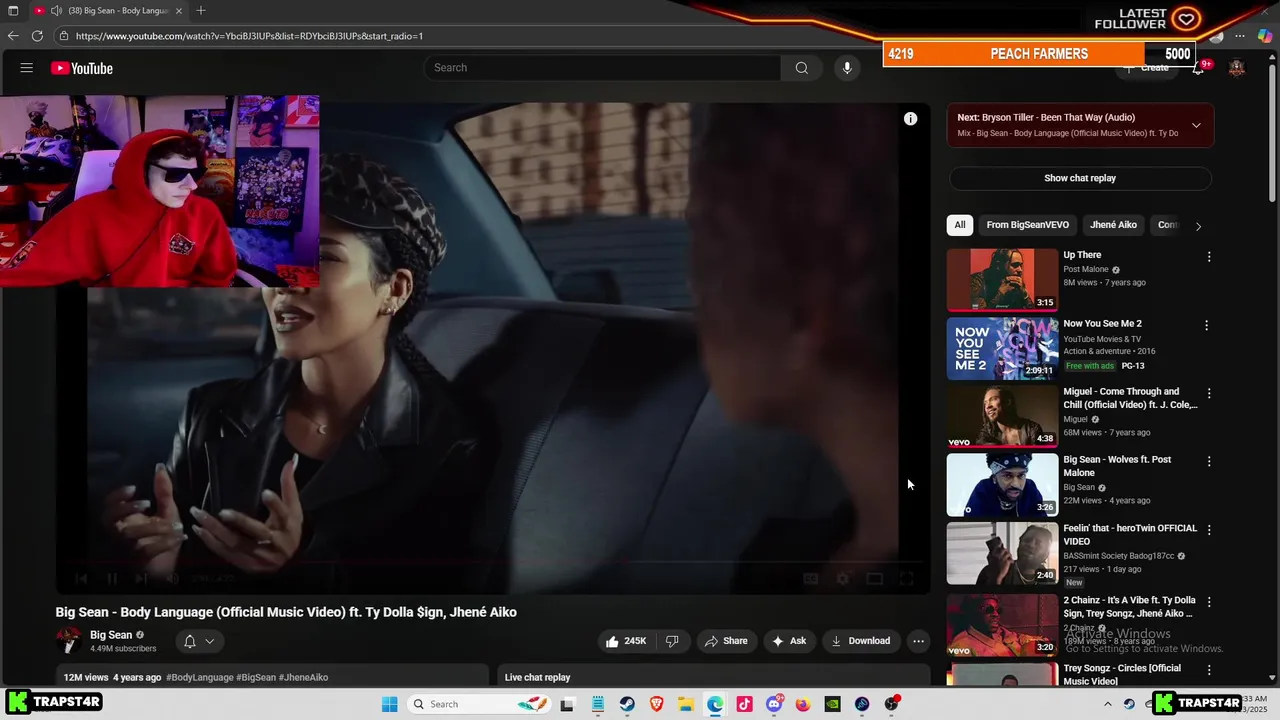1280x720 pixels.
Task: Go to the YouTube home logo
Action: coord(82,68)
